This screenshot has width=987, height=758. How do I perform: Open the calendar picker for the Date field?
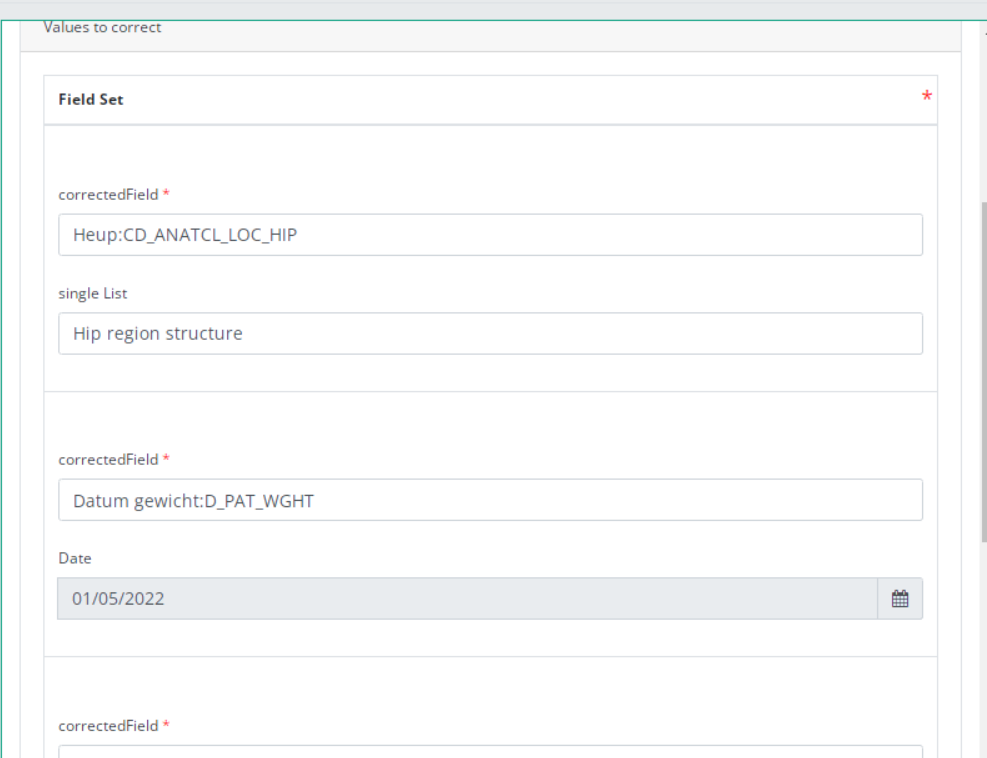coord(900,599)
